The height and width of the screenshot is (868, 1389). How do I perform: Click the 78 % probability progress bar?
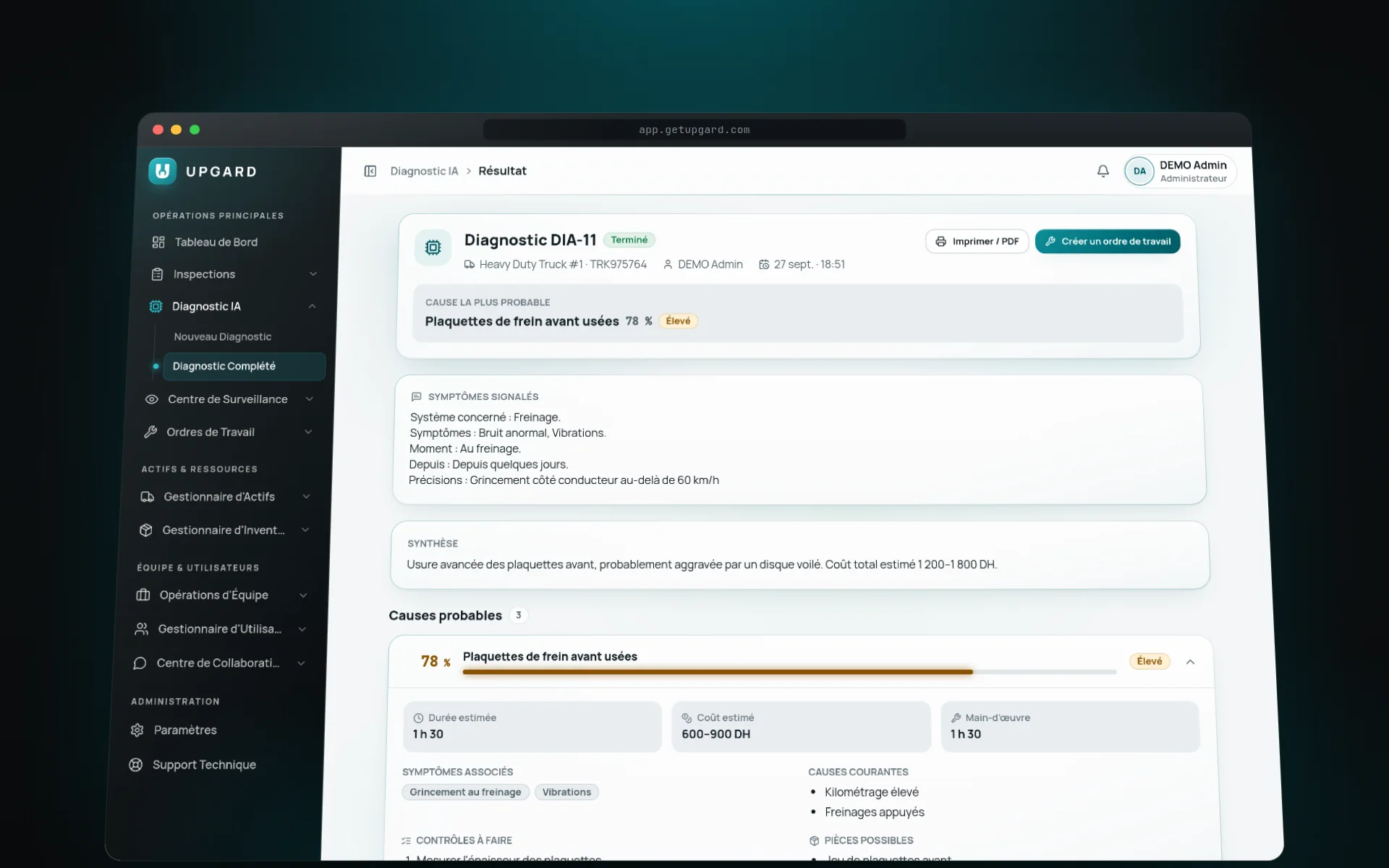(x=789, y=672)
